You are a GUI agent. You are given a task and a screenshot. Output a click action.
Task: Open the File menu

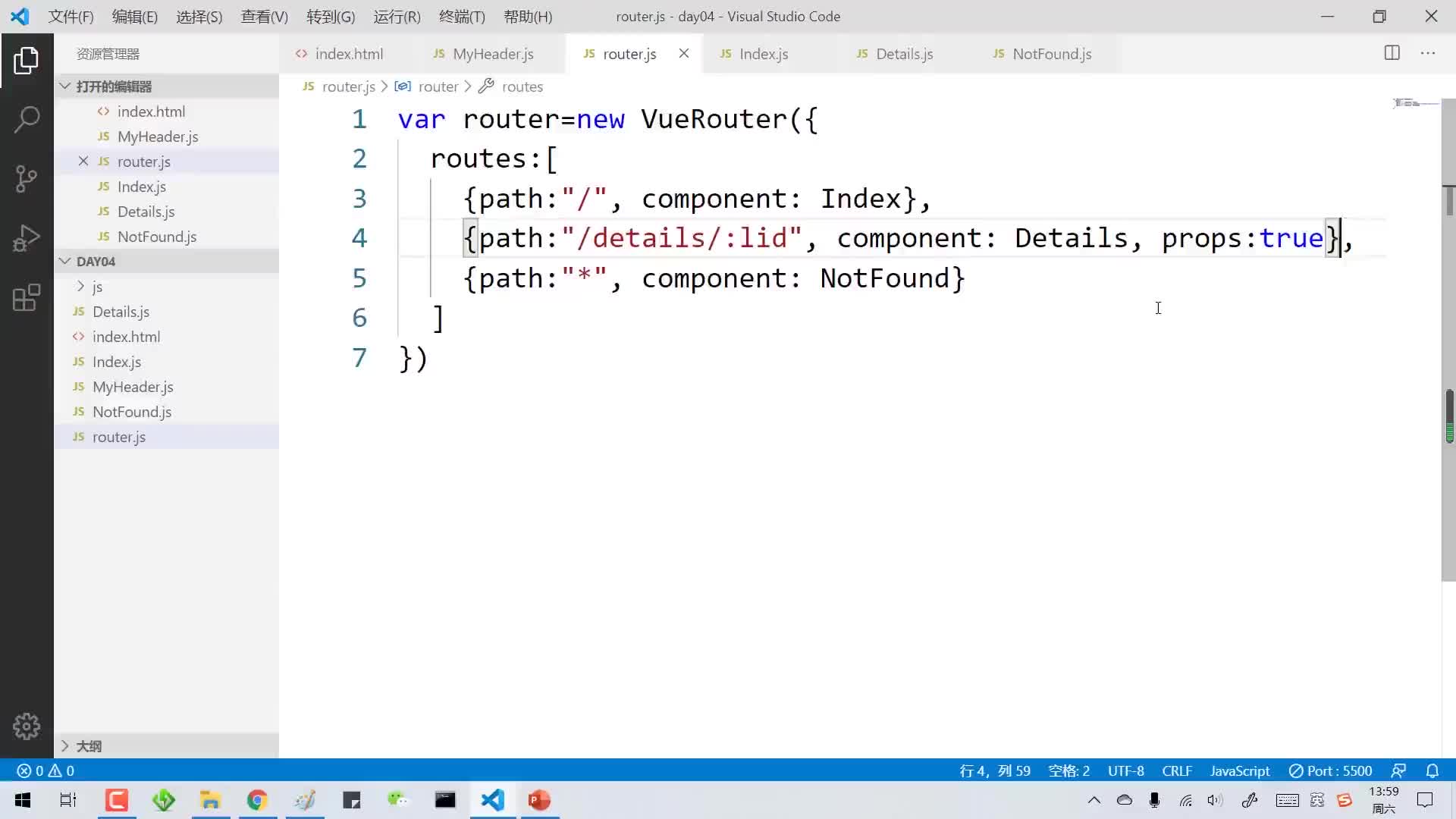click(71, 17)
